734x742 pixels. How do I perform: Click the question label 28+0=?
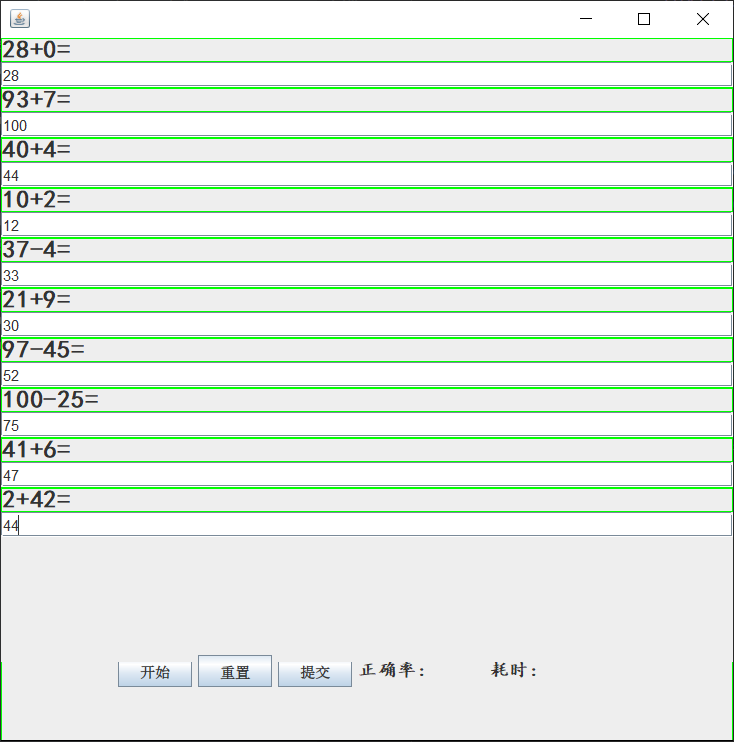(x=367, y=50)
